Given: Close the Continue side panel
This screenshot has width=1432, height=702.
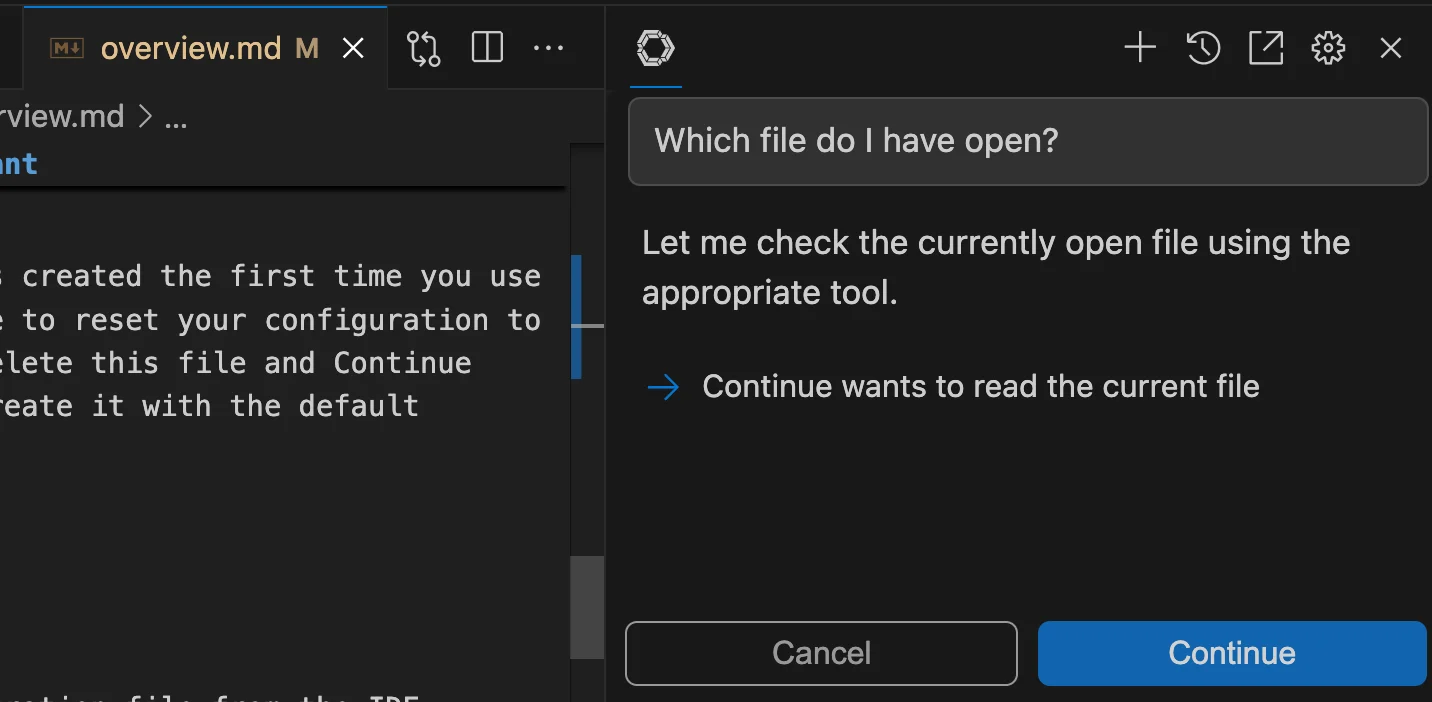Looking at the screenshot, I should [x=1391, y=48].
